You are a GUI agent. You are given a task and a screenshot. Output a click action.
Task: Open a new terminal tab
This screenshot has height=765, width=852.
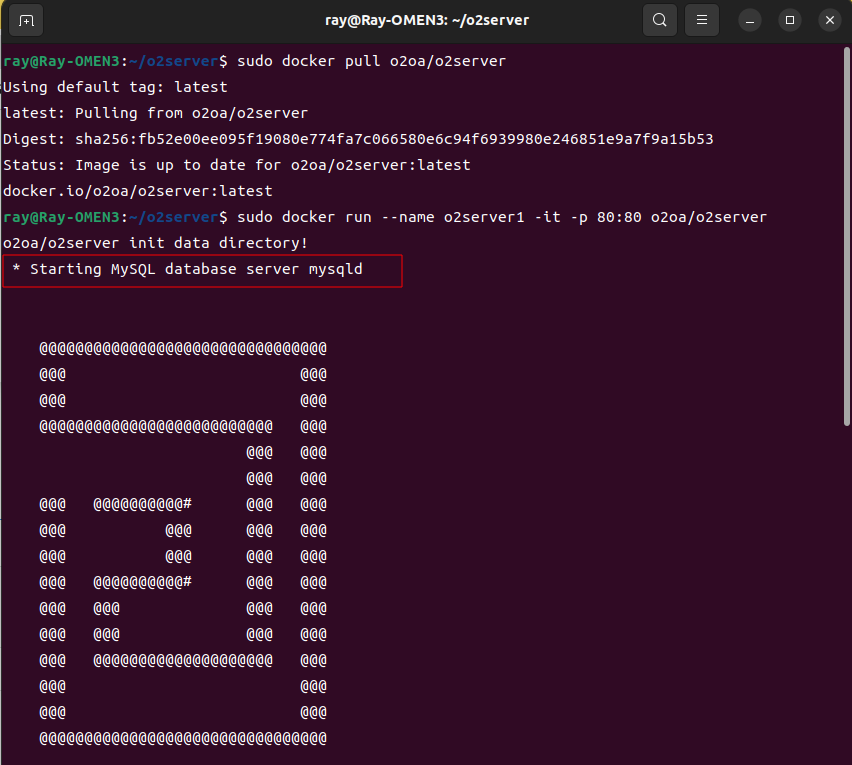click(x=26, y=20)
